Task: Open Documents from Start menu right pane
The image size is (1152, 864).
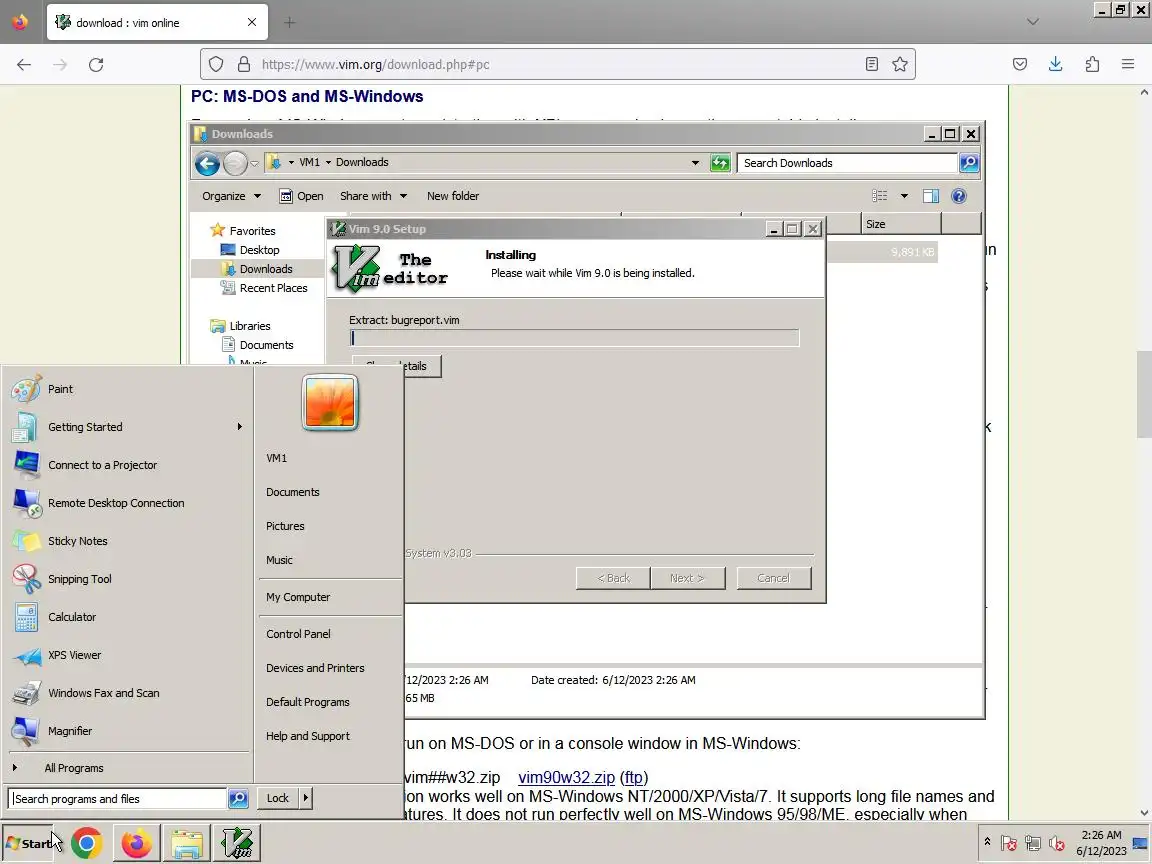Action: [292, 492]
